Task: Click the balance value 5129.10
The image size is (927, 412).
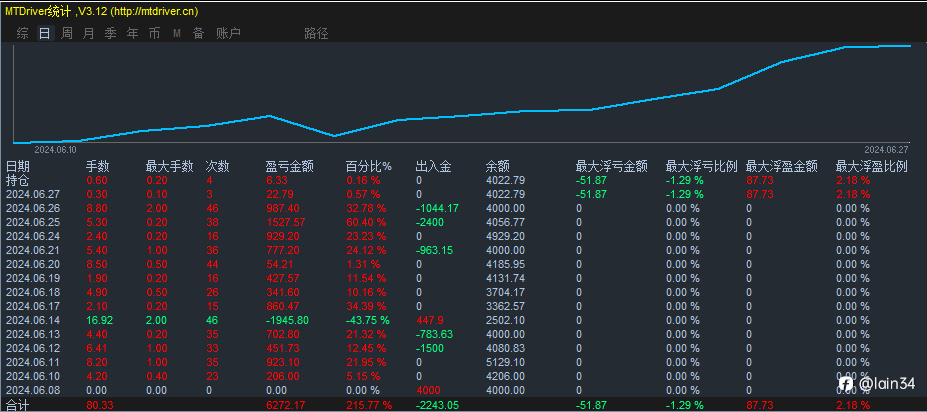Action: tap(505, 362)
